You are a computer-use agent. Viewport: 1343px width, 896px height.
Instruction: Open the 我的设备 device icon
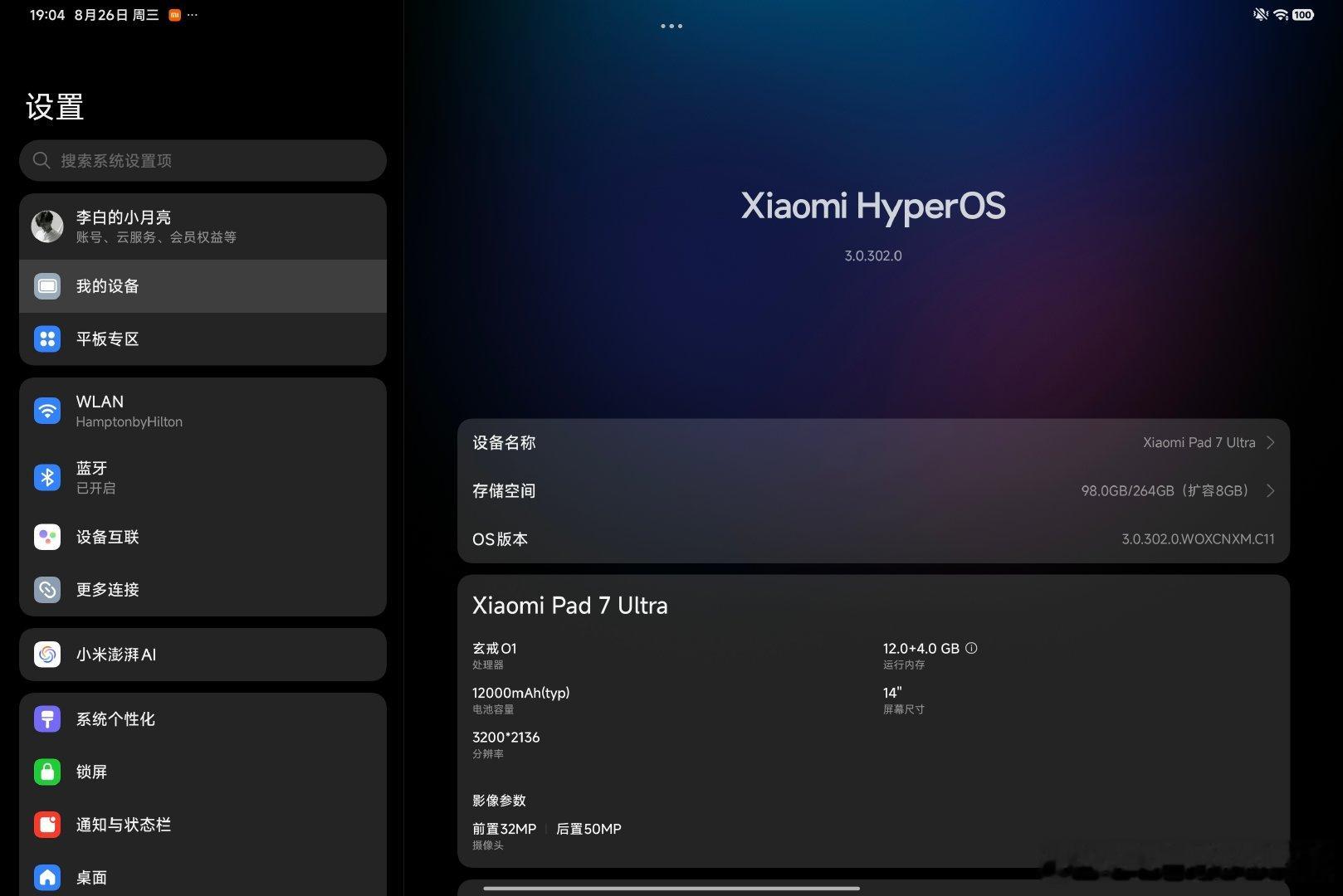(47, 286)
